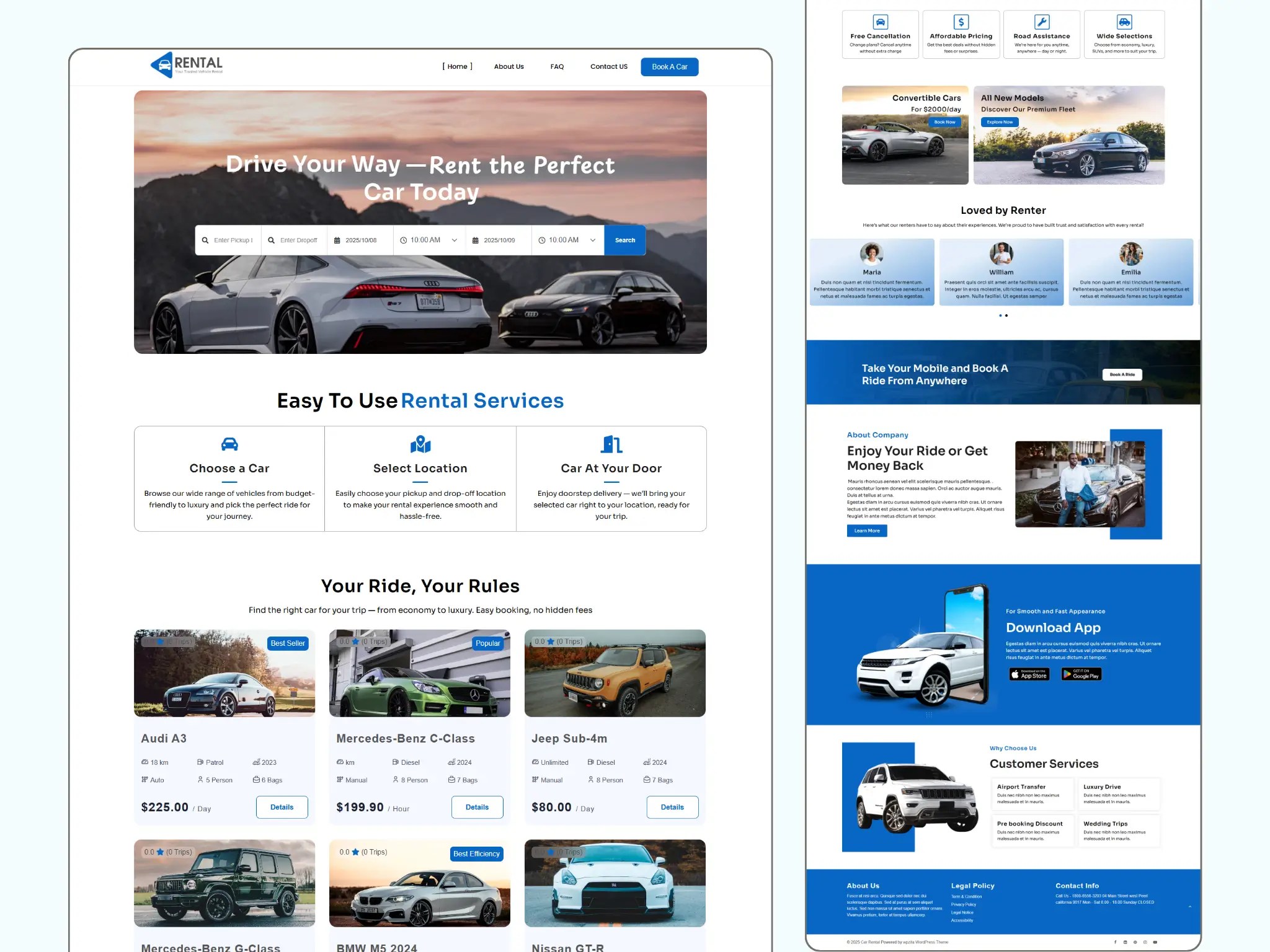Click the Free Cancellation car icon

point(880,22)
